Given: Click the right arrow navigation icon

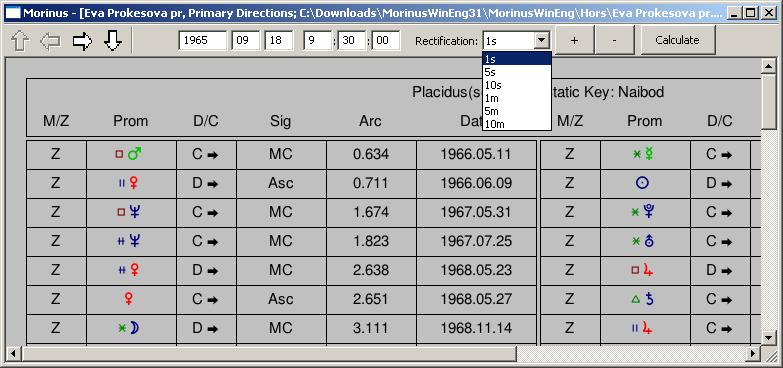Looking at the screenshot, I should 82,41.
